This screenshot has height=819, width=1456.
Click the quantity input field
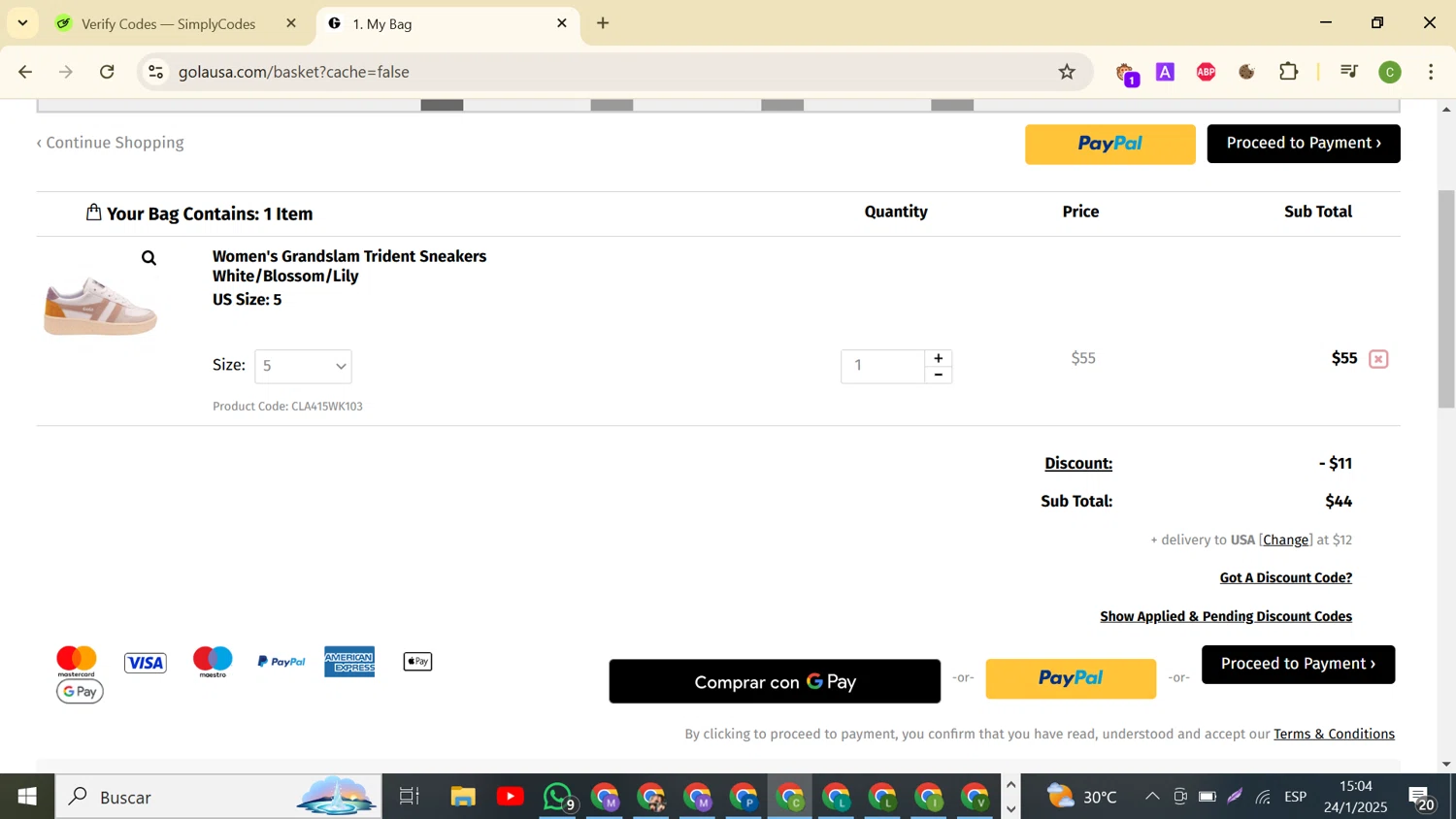pos(882,366)
